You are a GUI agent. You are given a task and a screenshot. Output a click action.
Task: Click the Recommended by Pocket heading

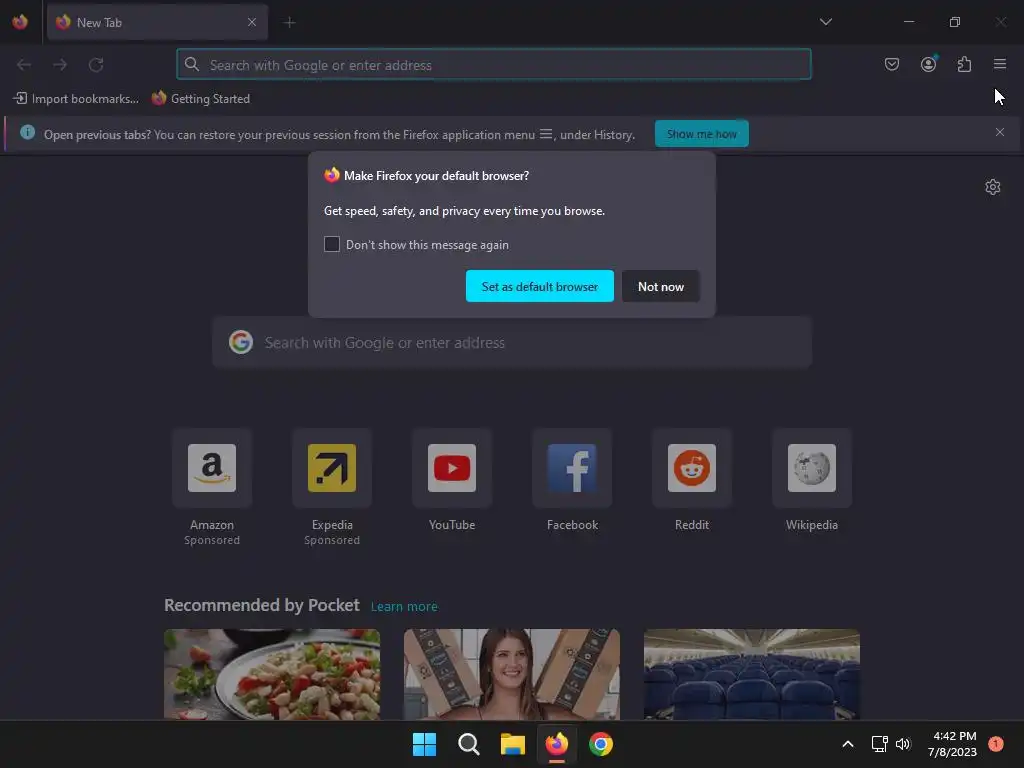pos(261,605)
